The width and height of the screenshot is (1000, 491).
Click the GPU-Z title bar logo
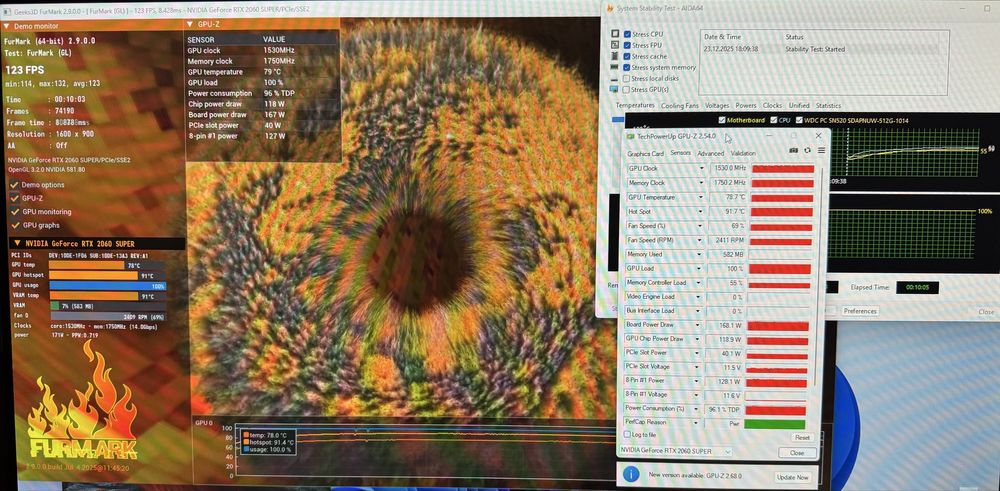631,136
